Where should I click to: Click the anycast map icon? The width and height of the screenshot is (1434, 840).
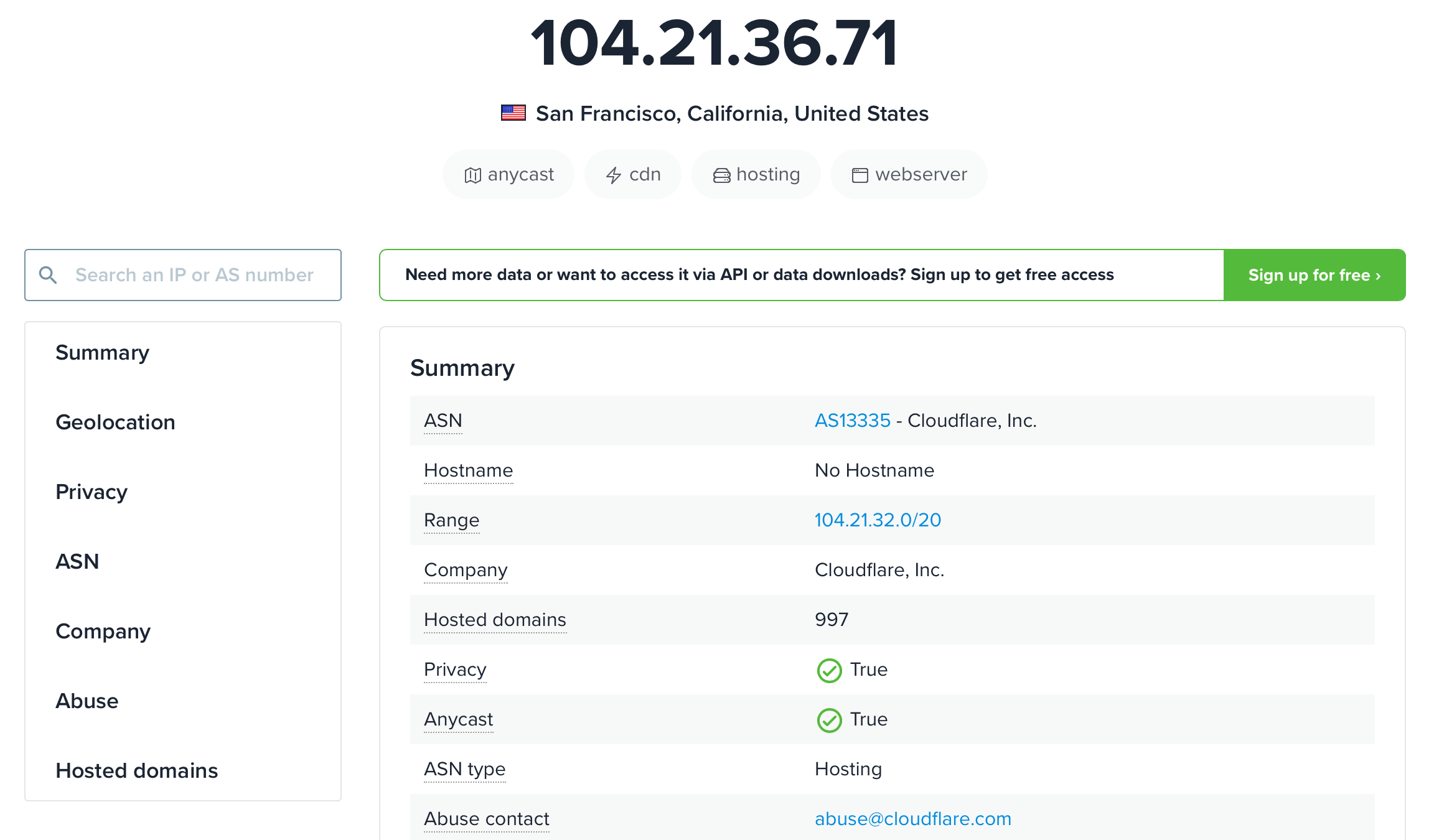[472, 175]
